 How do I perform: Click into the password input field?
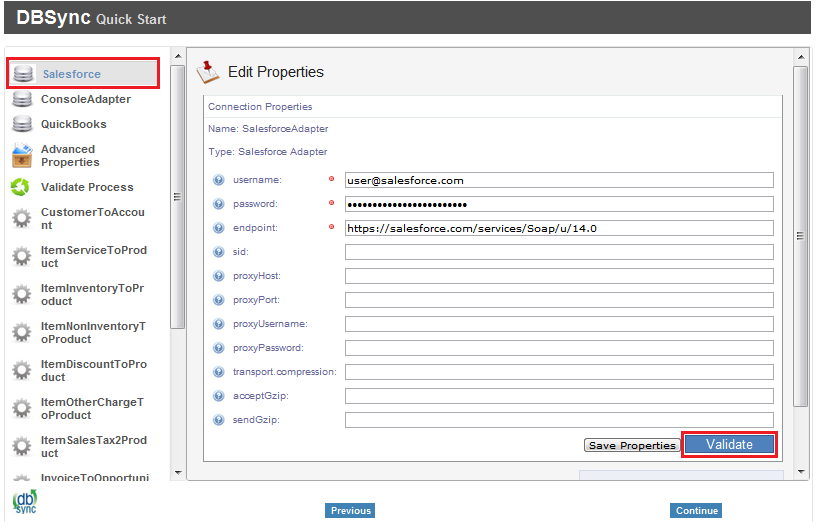click(x=559, y=204)
